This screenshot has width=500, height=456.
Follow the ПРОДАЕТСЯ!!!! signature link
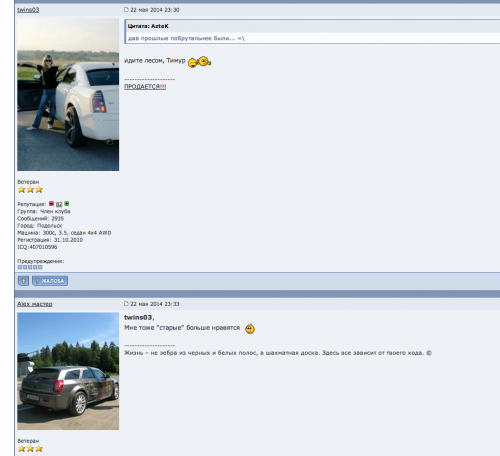click(145, 87)
